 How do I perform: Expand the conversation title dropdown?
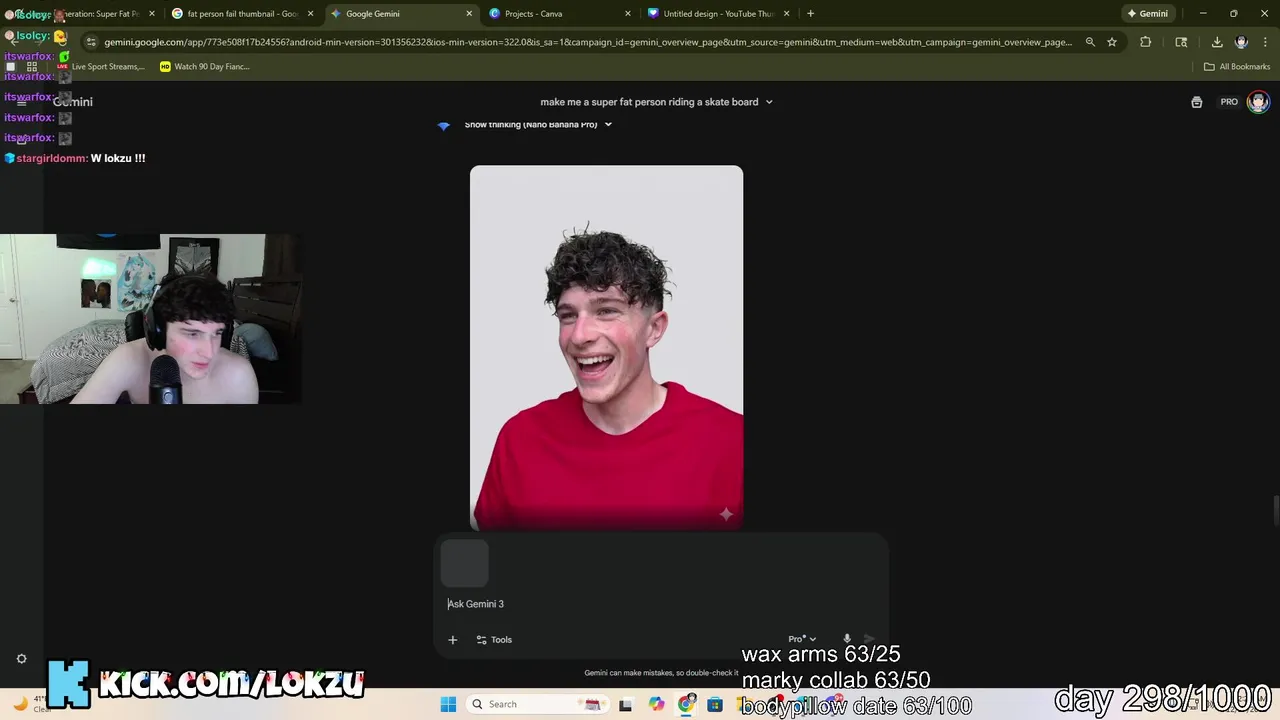tap(768, 102)
